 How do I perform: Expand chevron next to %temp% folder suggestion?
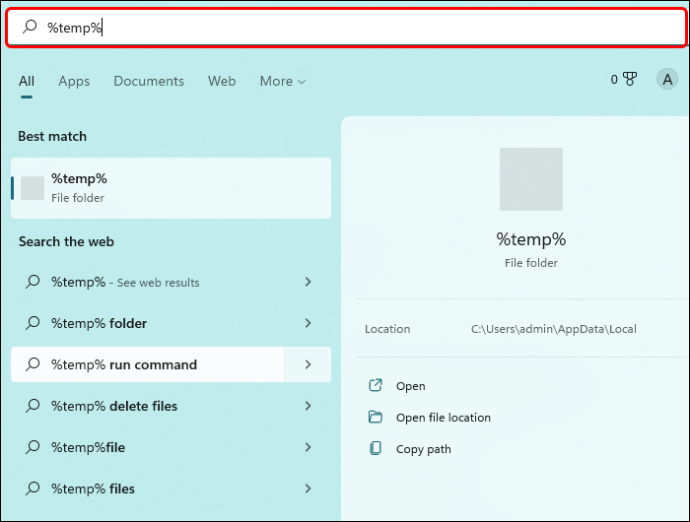pyautogui.click(x=308, y=323)
